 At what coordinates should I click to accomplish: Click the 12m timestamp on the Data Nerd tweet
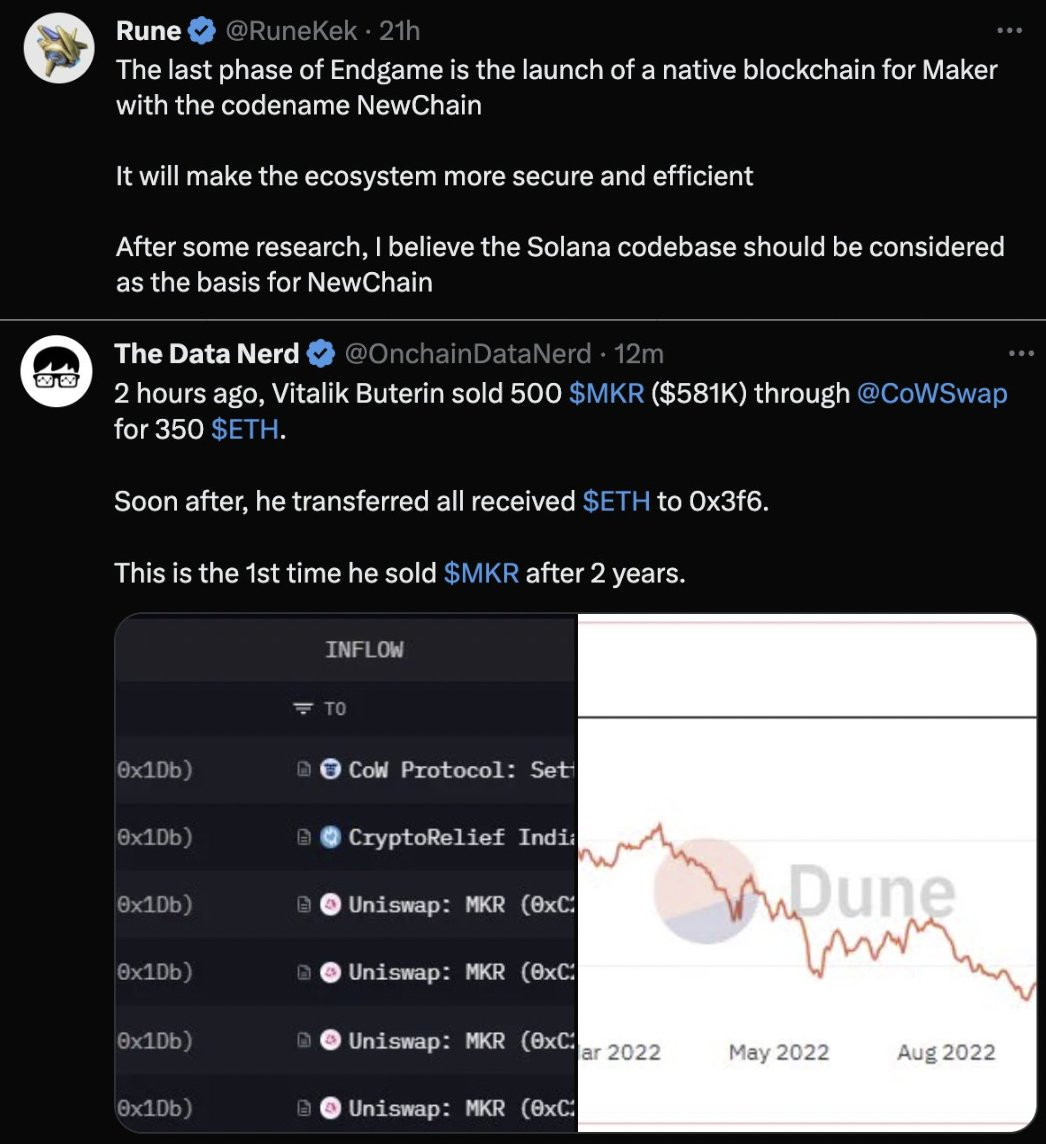coord(638,353)
